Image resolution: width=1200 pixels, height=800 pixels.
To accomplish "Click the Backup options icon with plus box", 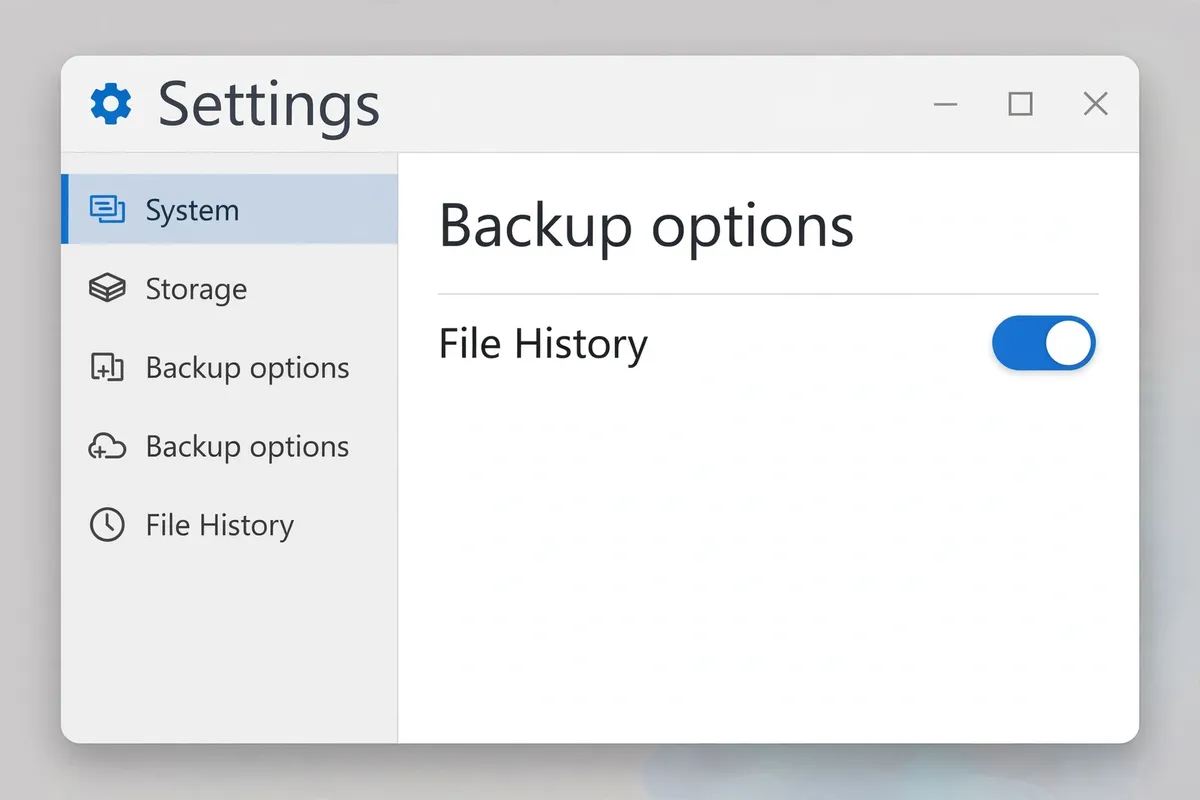I will click(x=107, y=368).
